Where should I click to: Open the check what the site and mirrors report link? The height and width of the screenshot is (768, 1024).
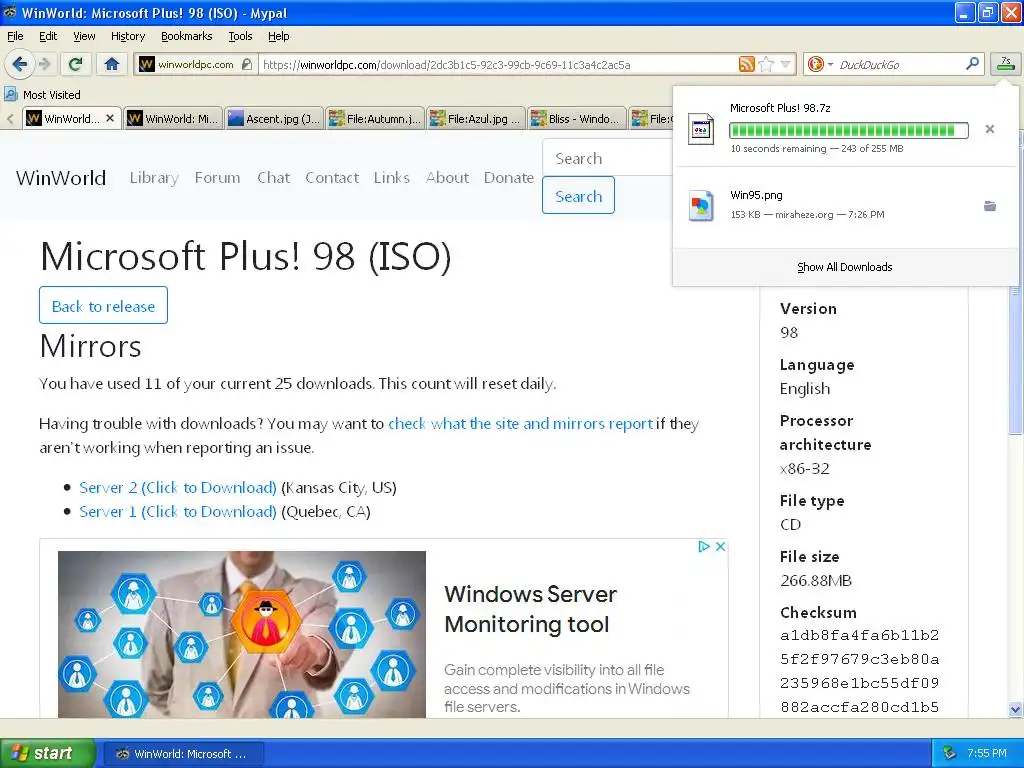[520, 424]
